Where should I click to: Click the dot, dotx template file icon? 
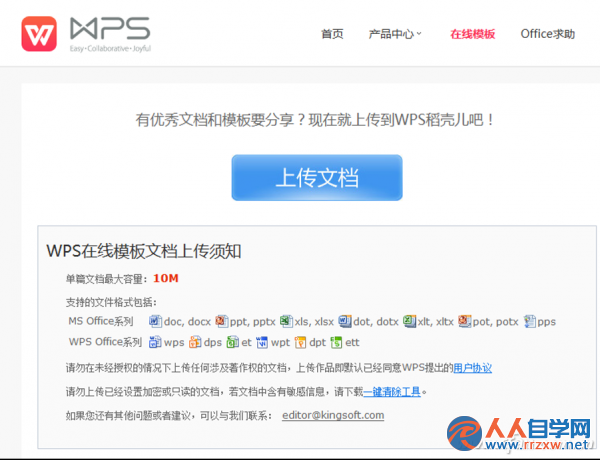(x=345, y=321)
